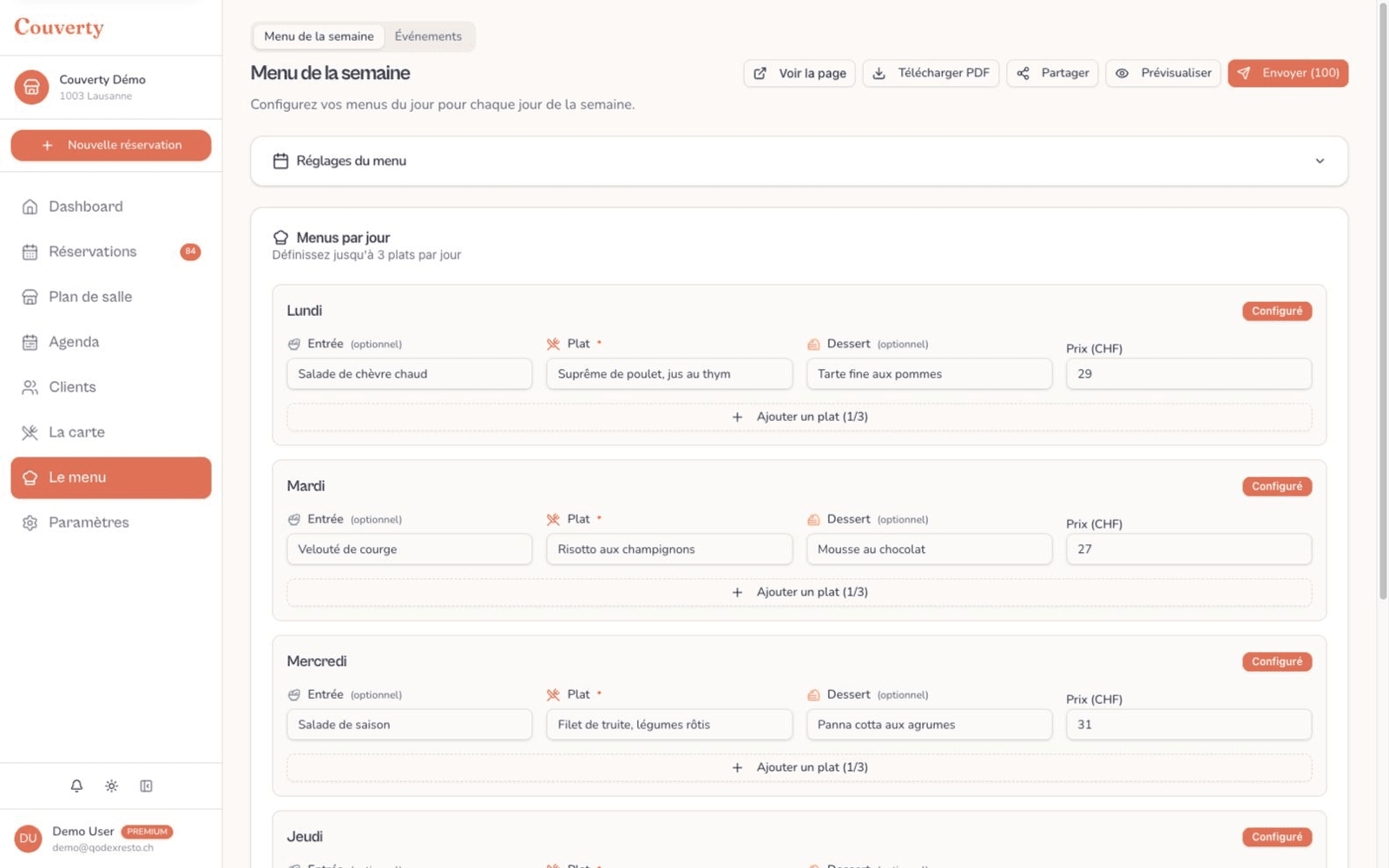Click Voir la page button
This screenshot has height=868, width=1389.
pyautogui.click(x=800, y=74)
